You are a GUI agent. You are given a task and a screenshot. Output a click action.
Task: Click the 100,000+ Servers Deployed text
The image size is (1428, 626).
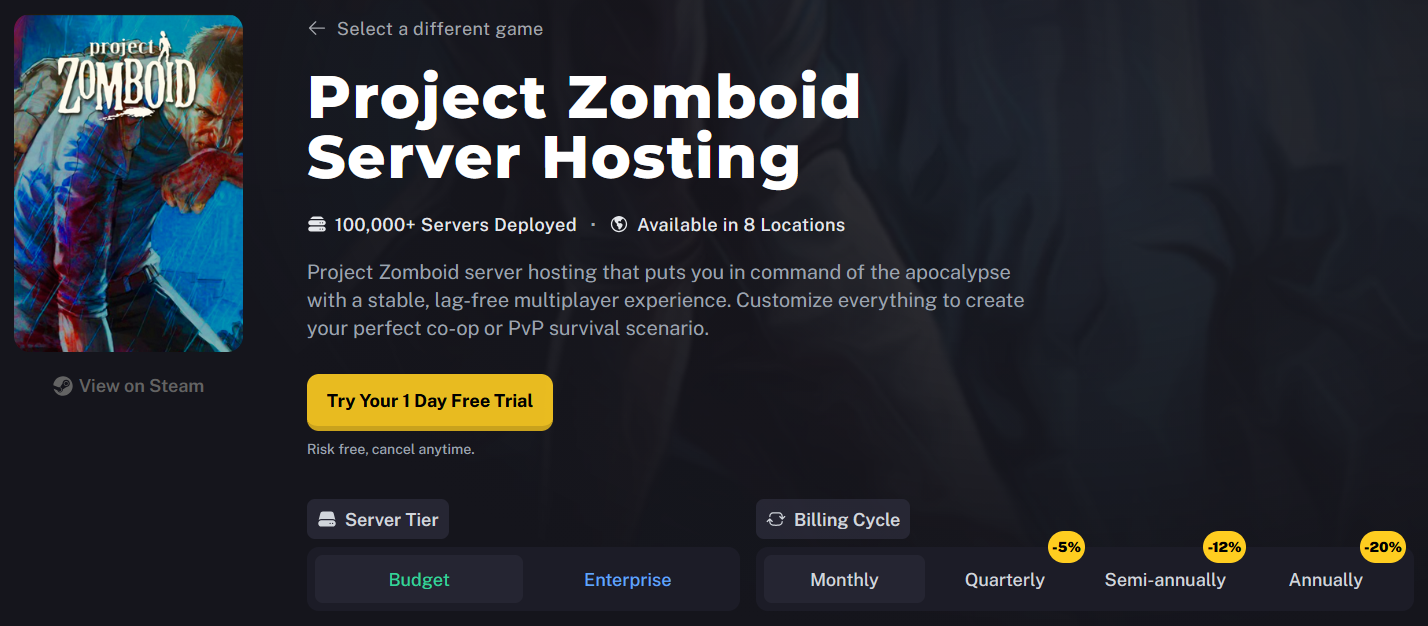point(455,225)
